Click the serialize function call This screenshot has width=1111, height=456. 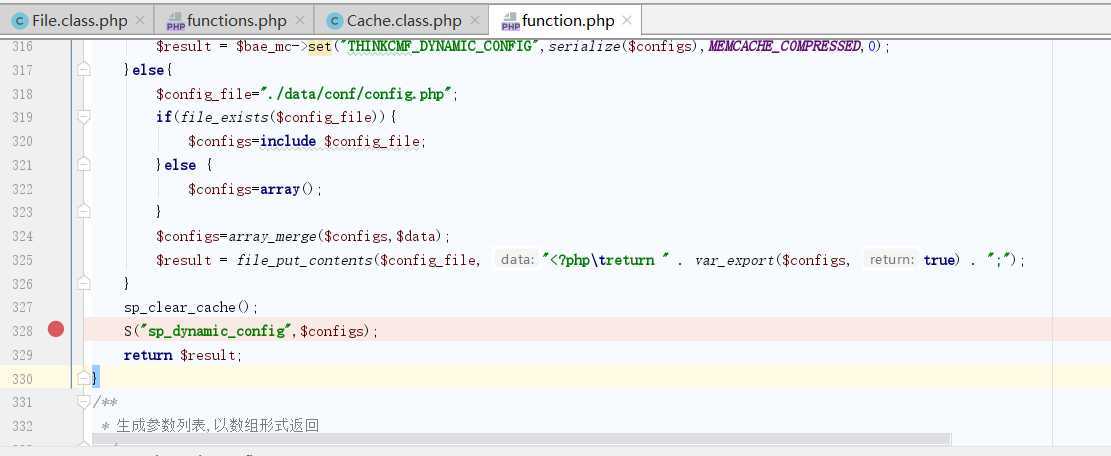583,46
